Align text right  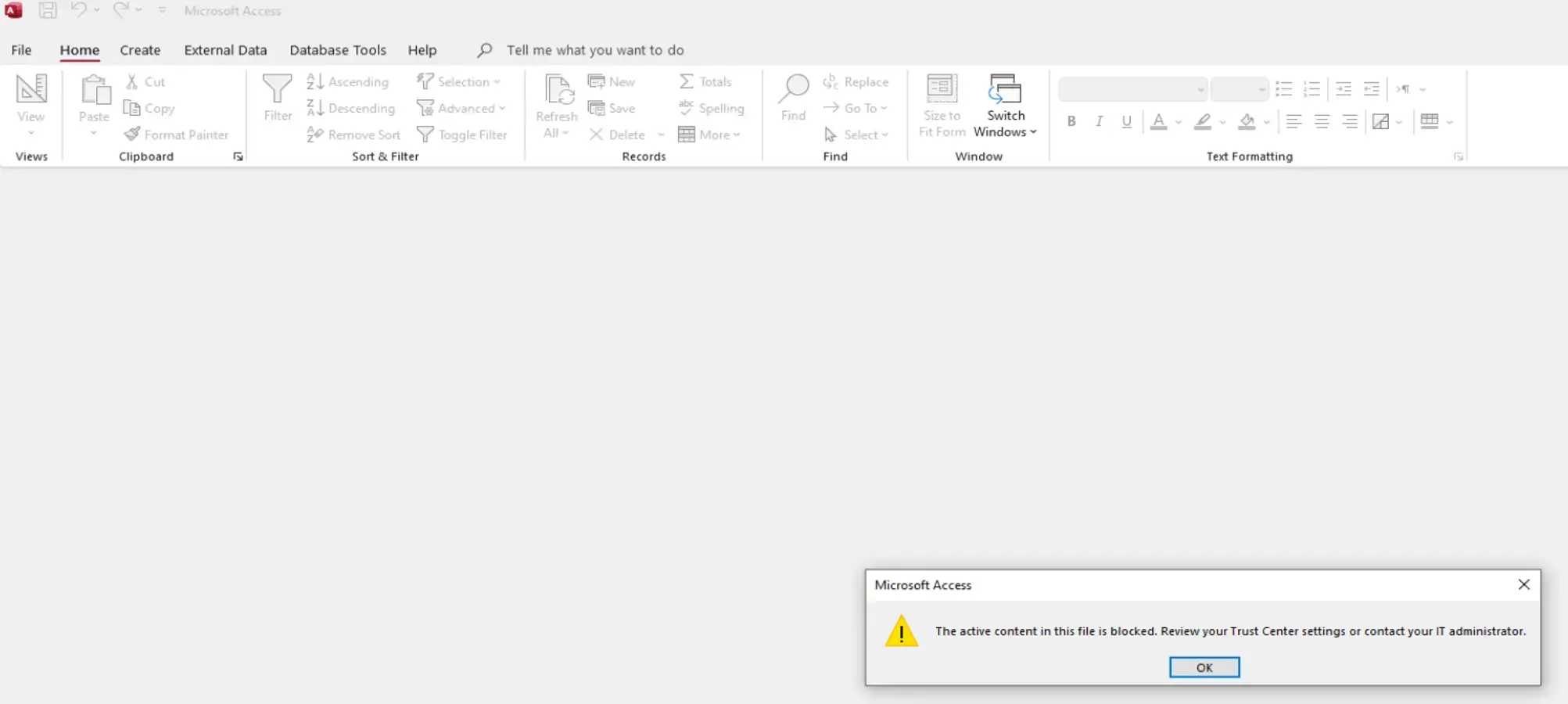click(1350, 121)
